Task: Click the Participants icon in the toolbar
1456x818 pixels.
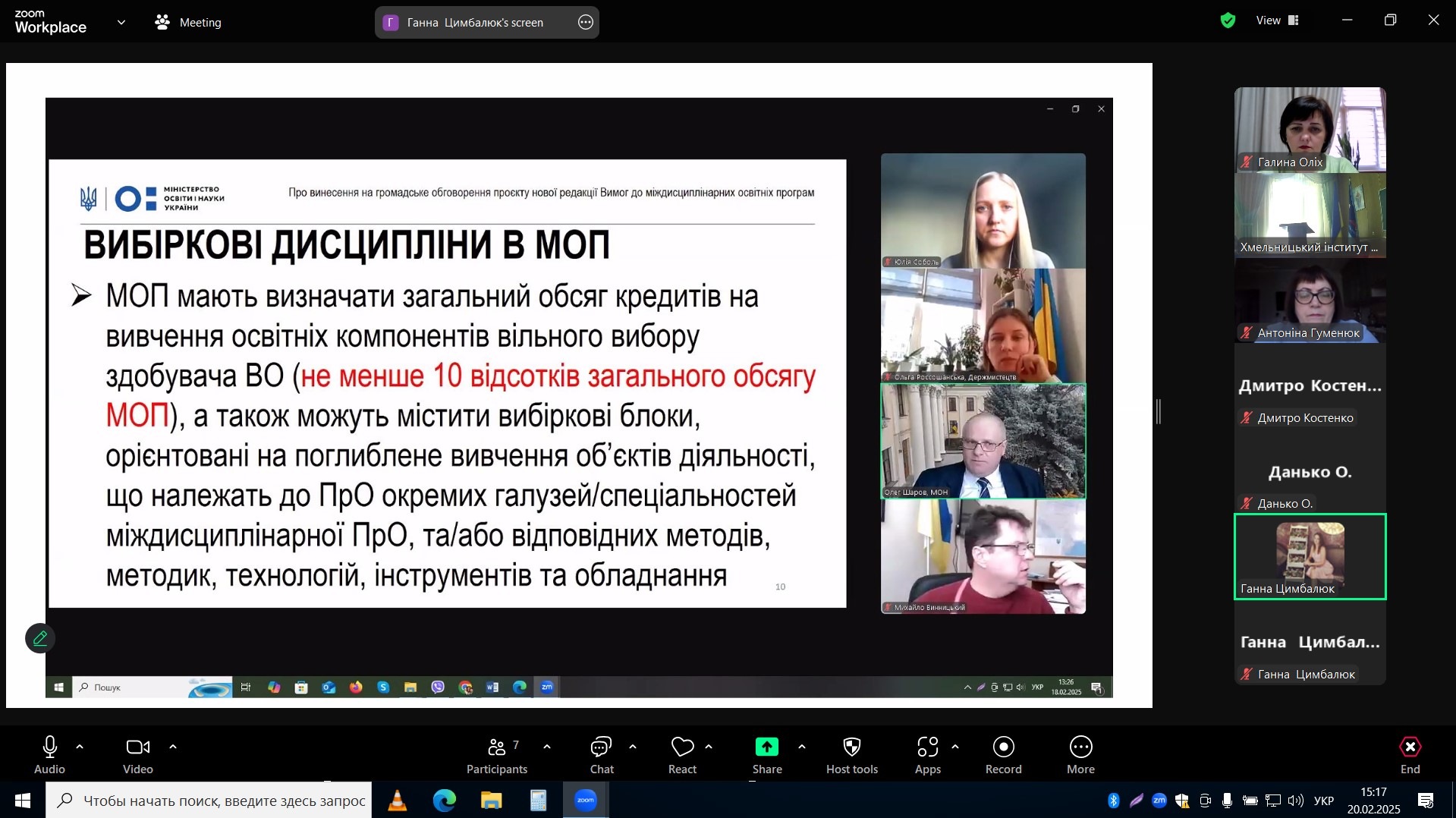Action: pos(497,748)
